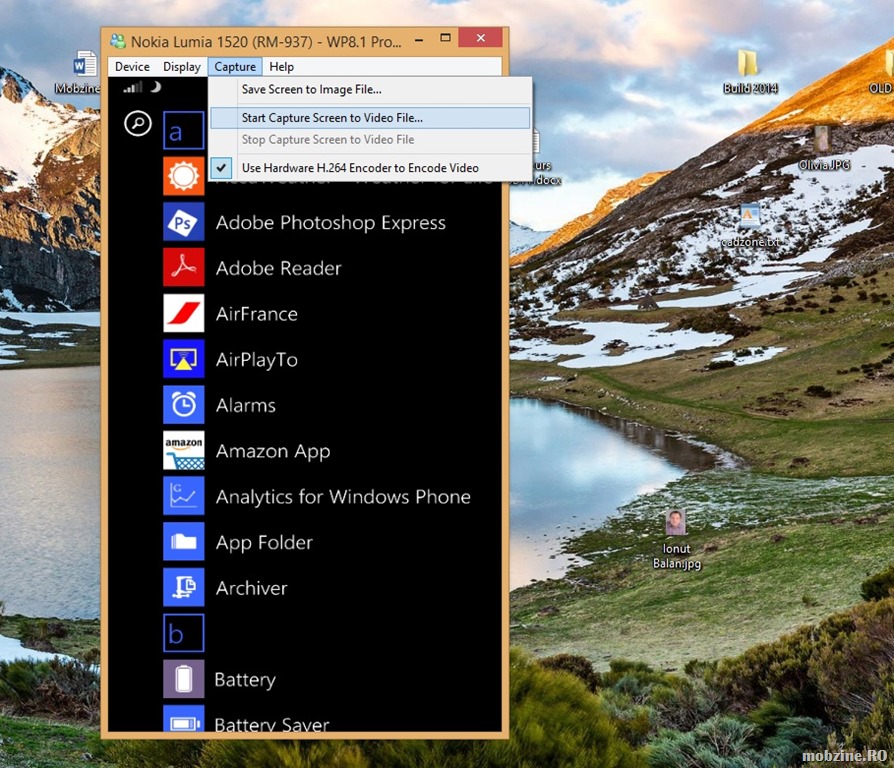The image size is (894, 768).
Task: Select the Build 2014 folder on desktop
Action: pyautogui.click(x=749, y=71)
